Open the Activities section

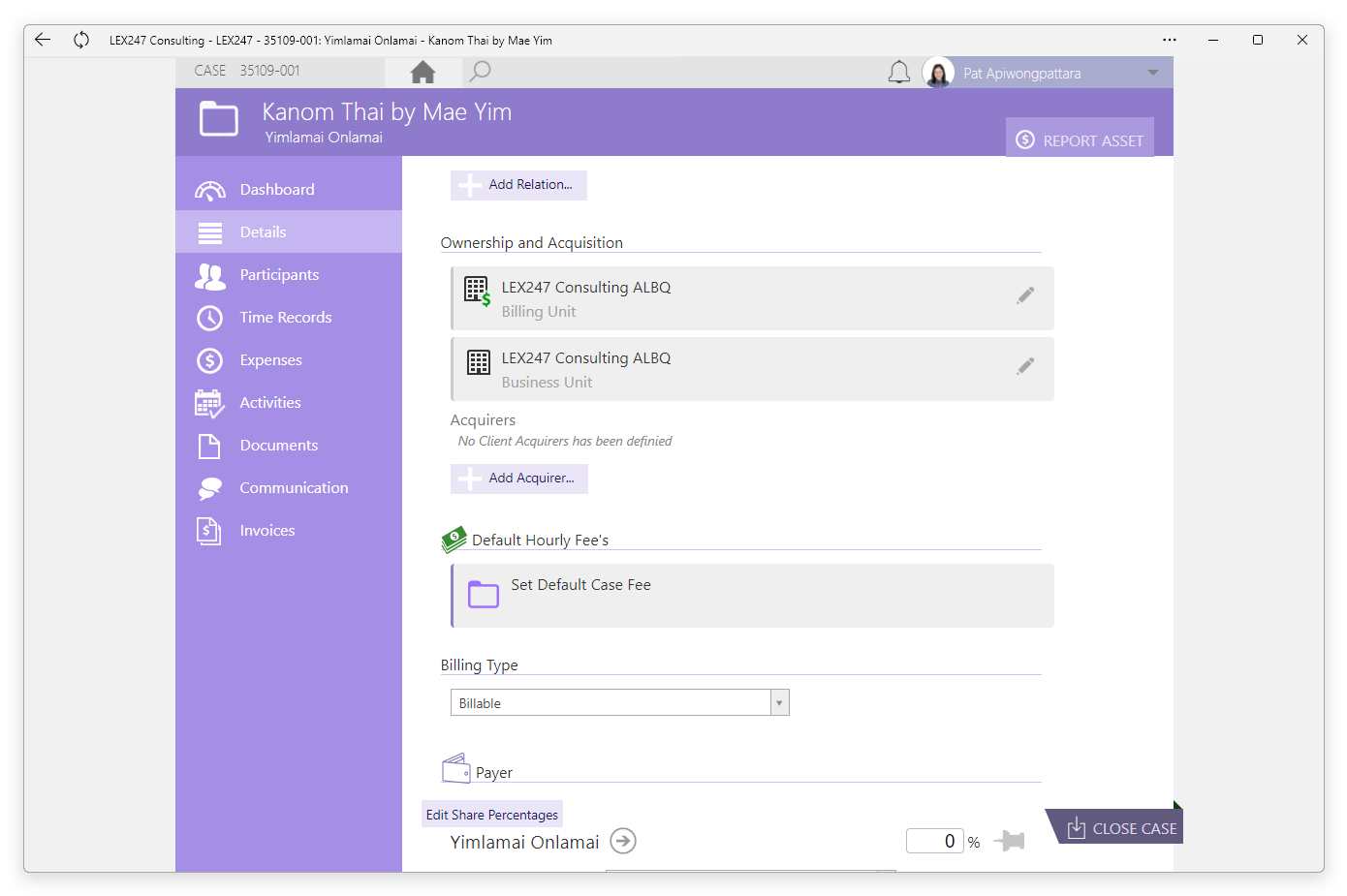point(289,403)
